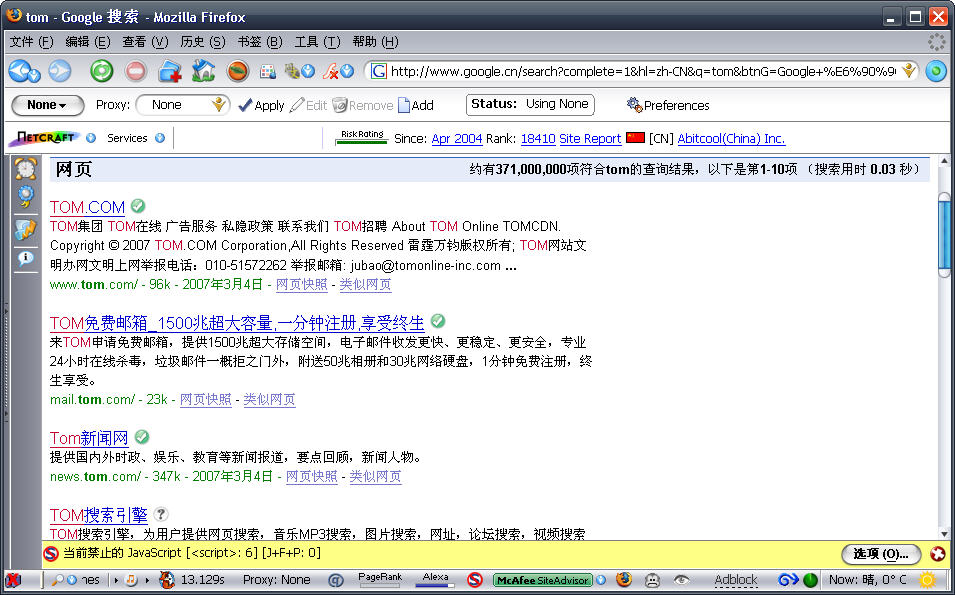Open the address bar URL history dropdown

(908, 71)
